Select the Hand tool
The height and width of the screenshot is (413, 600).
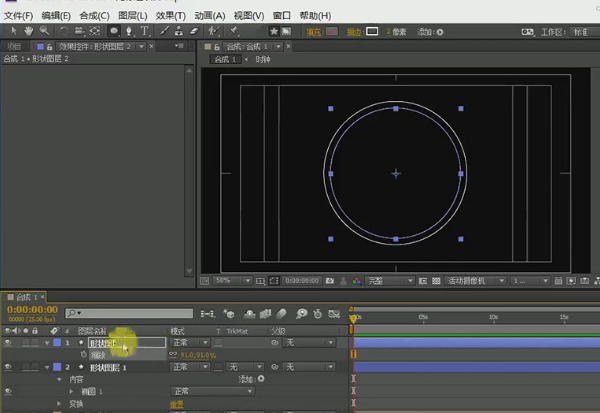pos(29,31)
